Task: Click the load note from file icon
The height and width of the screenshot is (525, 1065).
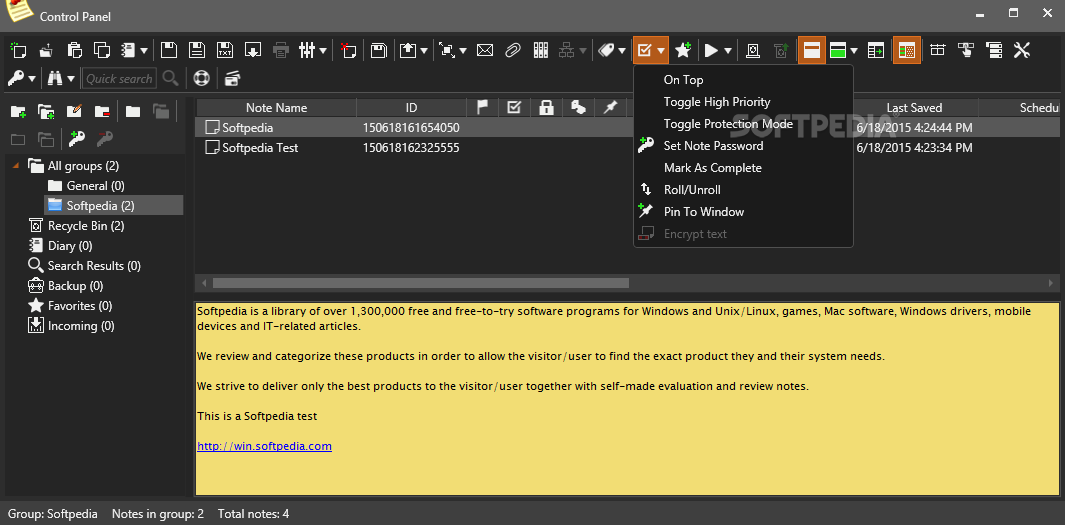Action: [46, 50]
